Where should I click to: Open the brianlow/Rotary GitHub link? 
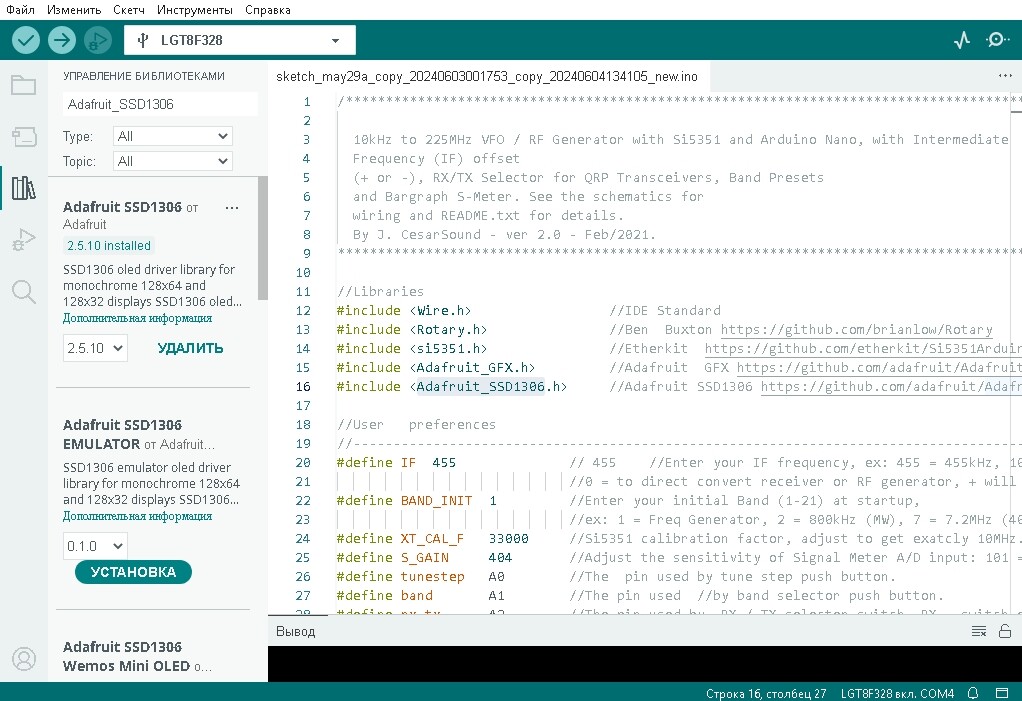(856, 330)
